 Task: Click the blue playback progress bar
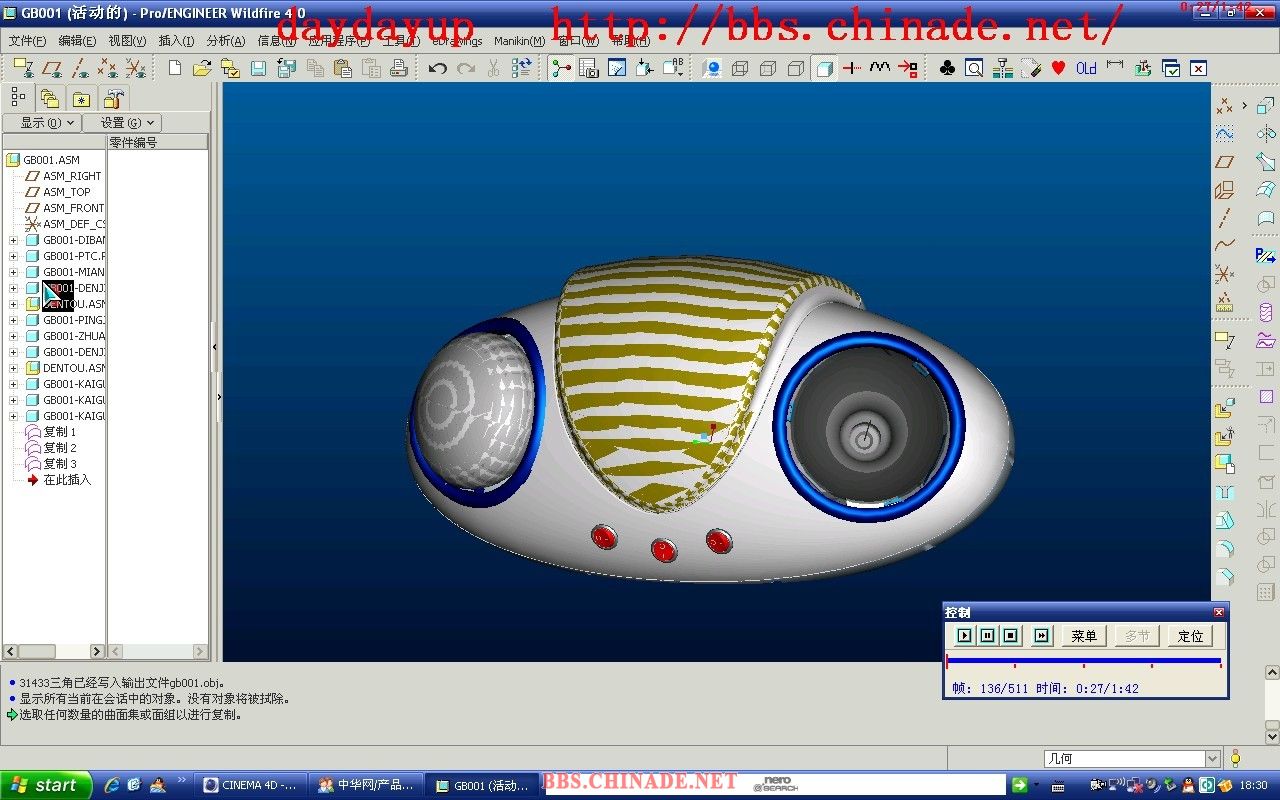[1083, 660]
